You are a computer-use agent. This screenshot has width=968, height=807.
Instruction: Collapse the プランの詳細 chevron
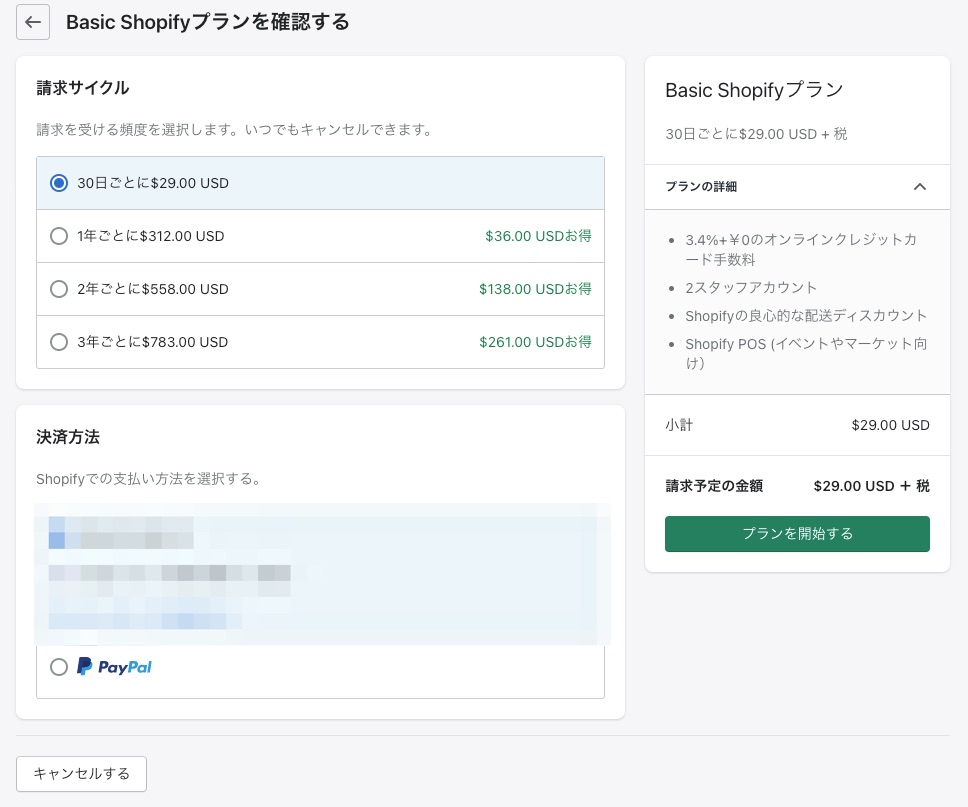pos(920,186)
